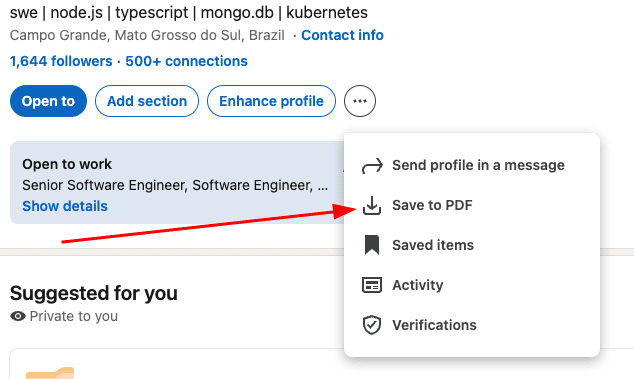The height and width of the screenshot is (379, 634).
Task: Click the Open to button
Action: pos(48,101)
